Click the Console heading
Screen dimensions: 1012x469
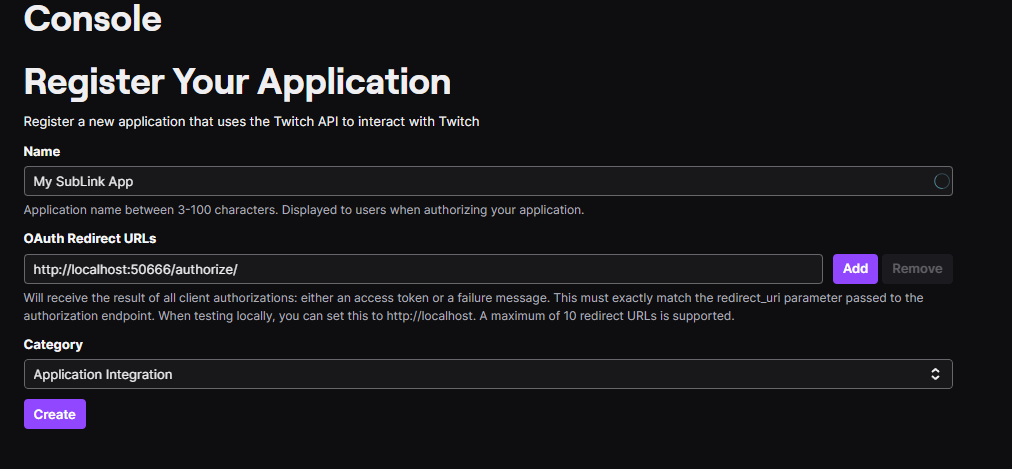point(92,18)
